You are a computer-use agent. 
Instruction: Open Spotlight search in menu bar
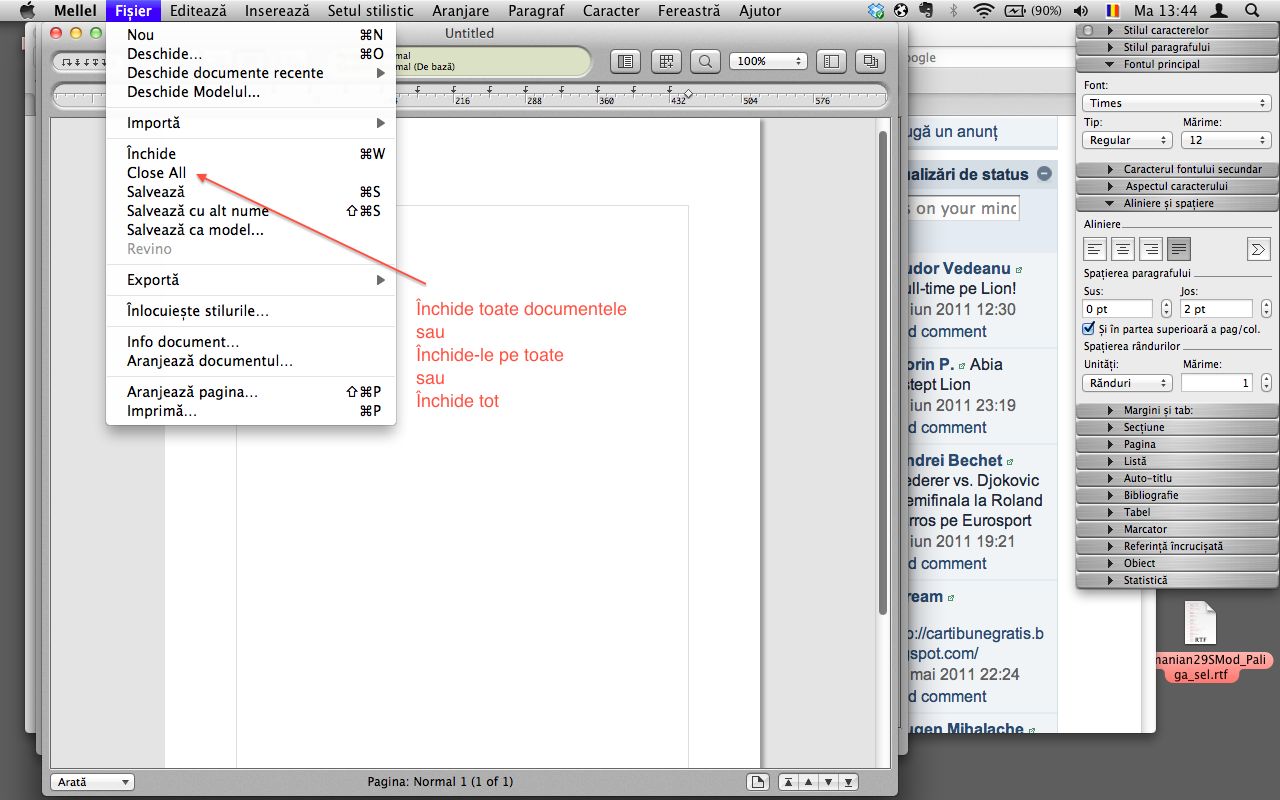click(1252, 11)
